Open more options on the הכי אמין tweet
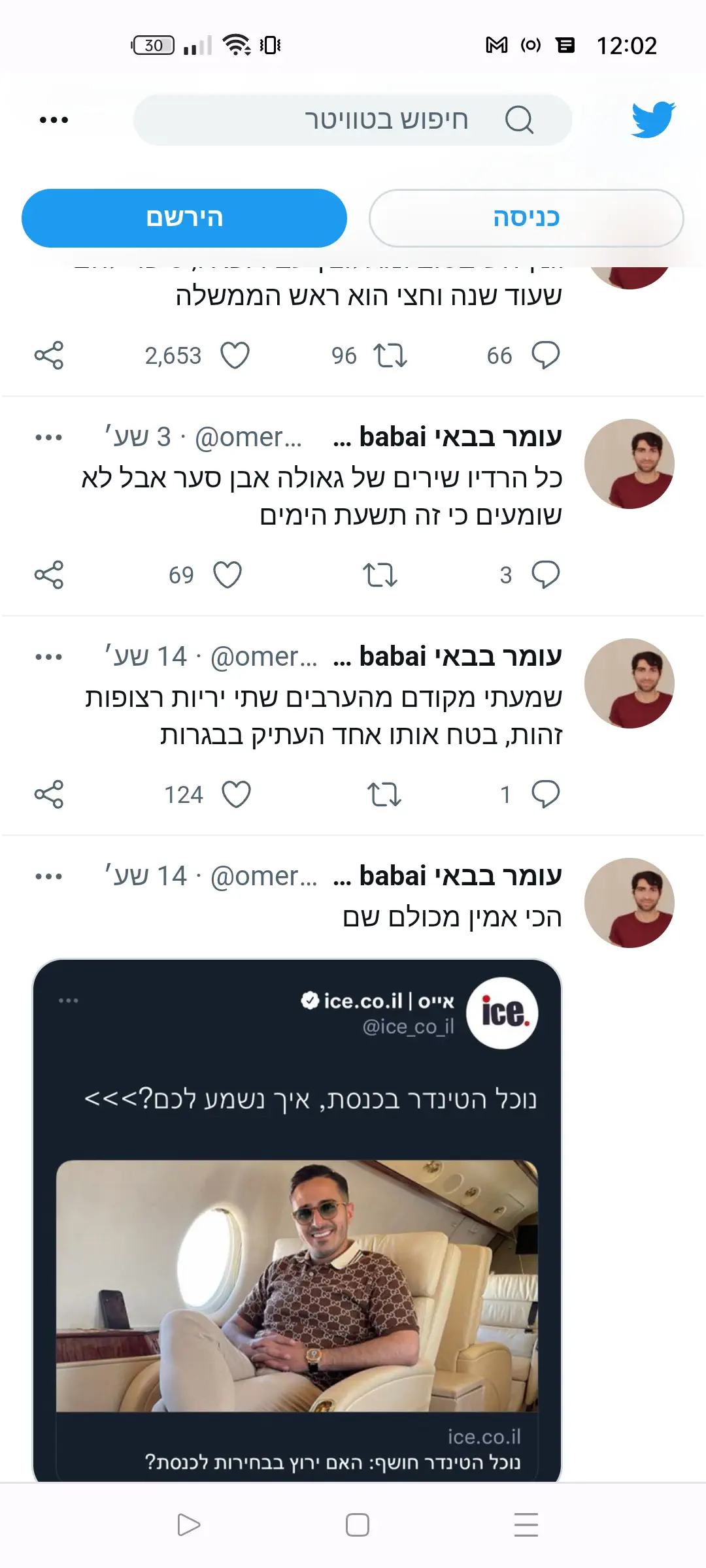 [49, 876]
